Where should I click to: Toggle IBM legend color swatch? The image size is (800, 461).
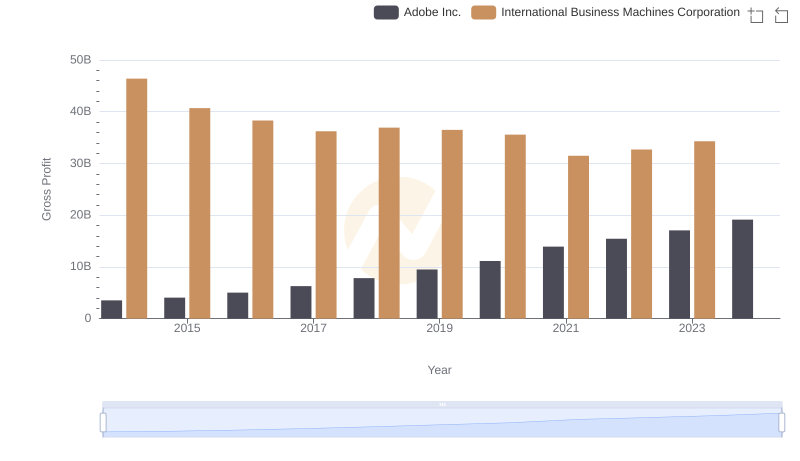coord(484,12)
